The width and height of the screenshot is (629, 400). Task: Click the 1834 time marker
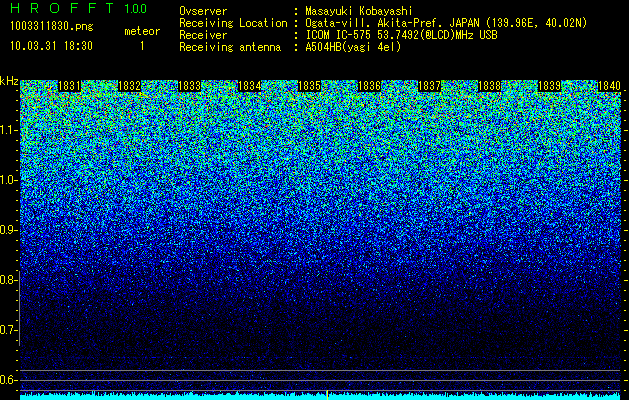coord(250,86)
